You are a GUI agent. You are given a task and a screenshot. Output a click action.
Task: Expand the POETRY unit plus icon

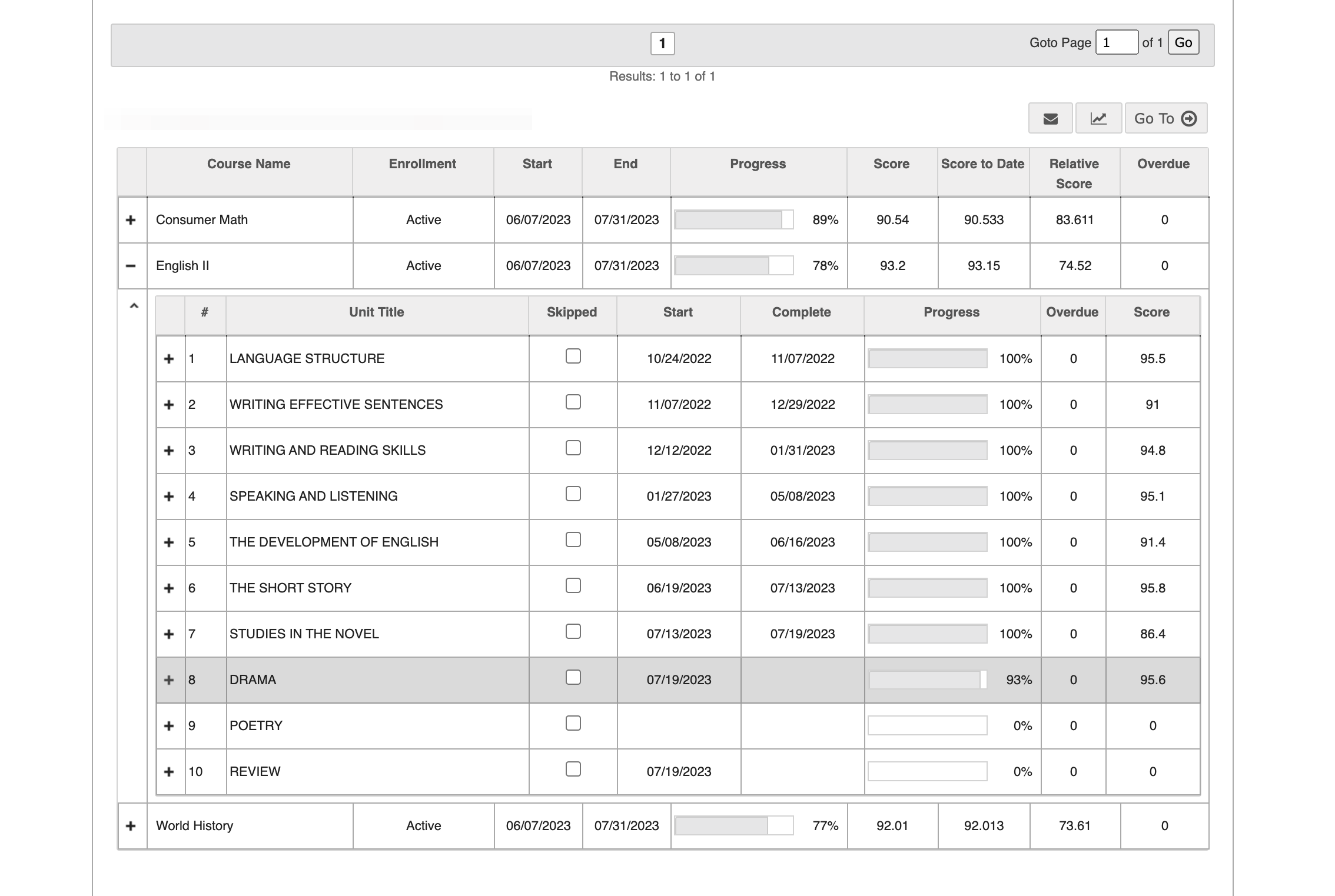[169, 726]
